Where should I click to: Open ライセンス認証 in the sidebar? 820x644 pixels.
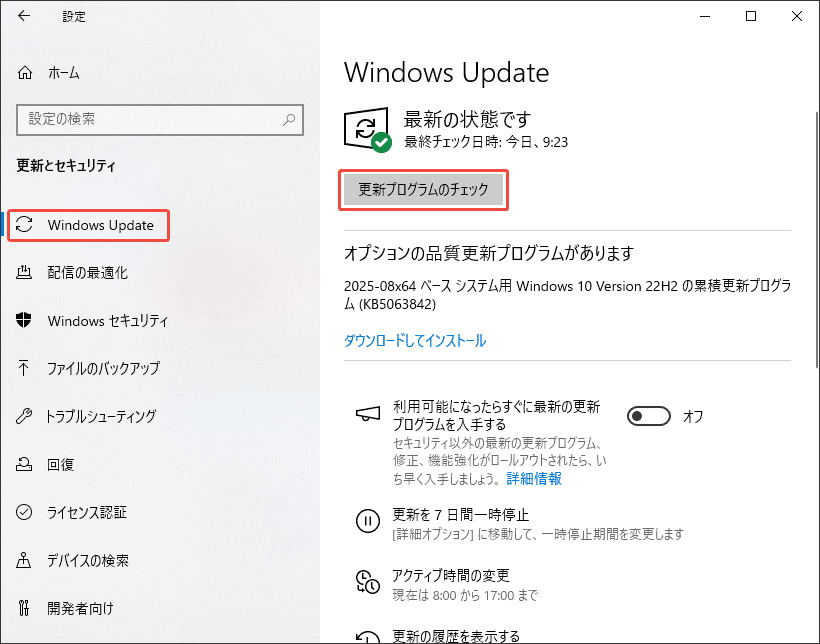coord(87,513)
